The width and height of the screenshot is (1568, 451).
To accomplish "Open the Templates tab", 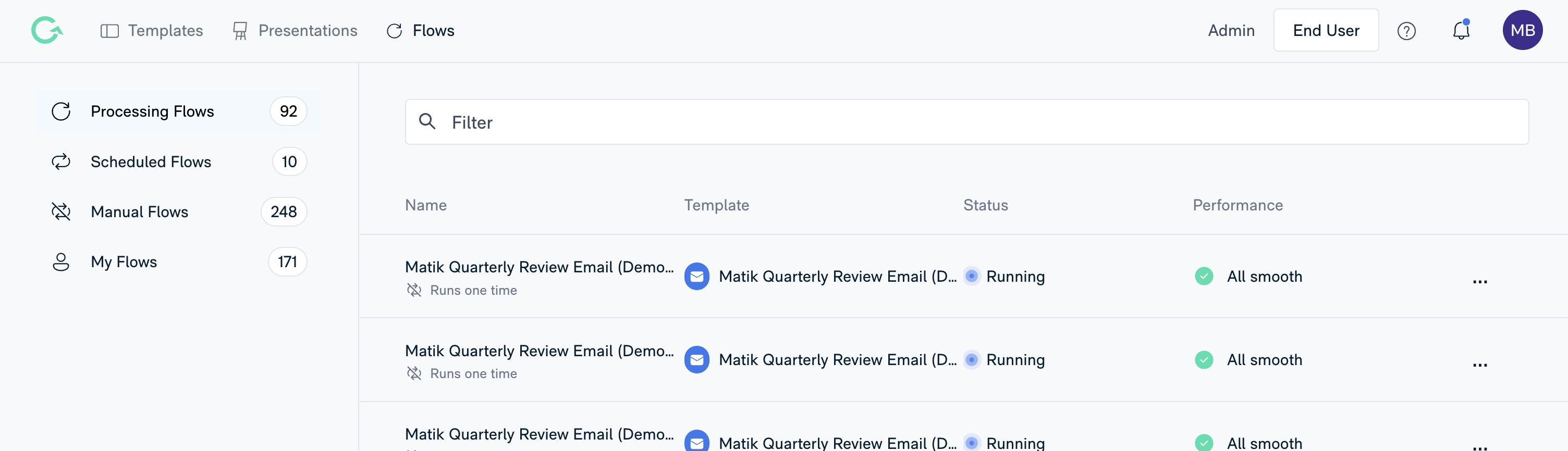I will (152, 30).
